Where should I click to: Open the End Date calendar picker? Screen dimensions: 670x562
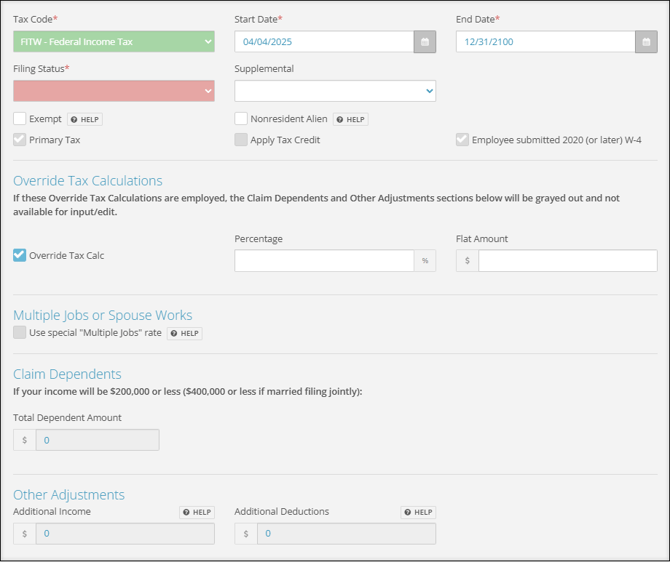pyautogui.click(x=646, y=42)
